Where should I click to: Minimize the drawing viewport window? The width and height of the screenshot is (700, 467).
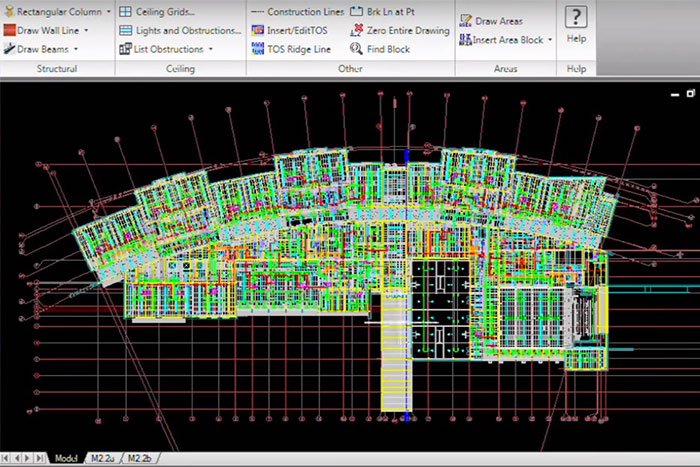click(675, 94)
